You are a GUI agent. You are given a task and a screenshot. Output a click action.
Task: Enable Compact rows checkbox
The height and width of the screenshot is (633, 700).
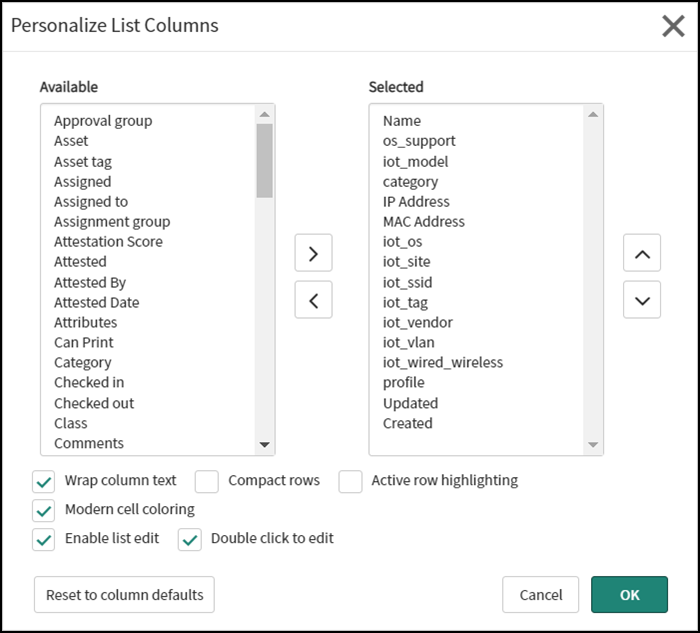click(207, 481)
